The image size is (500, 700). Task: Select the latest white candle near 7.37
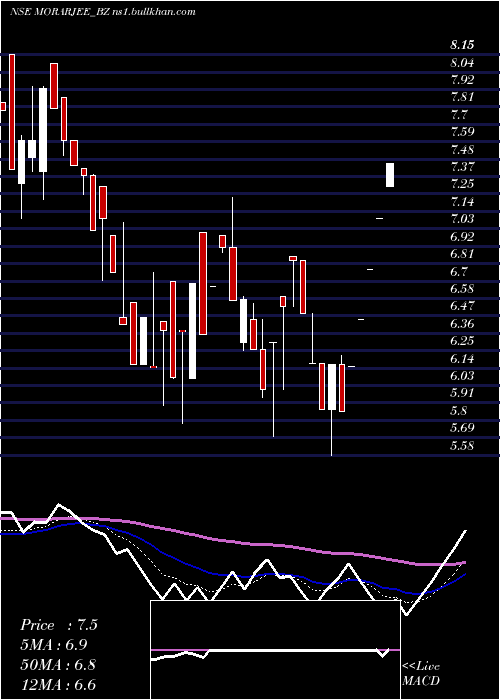390,175
